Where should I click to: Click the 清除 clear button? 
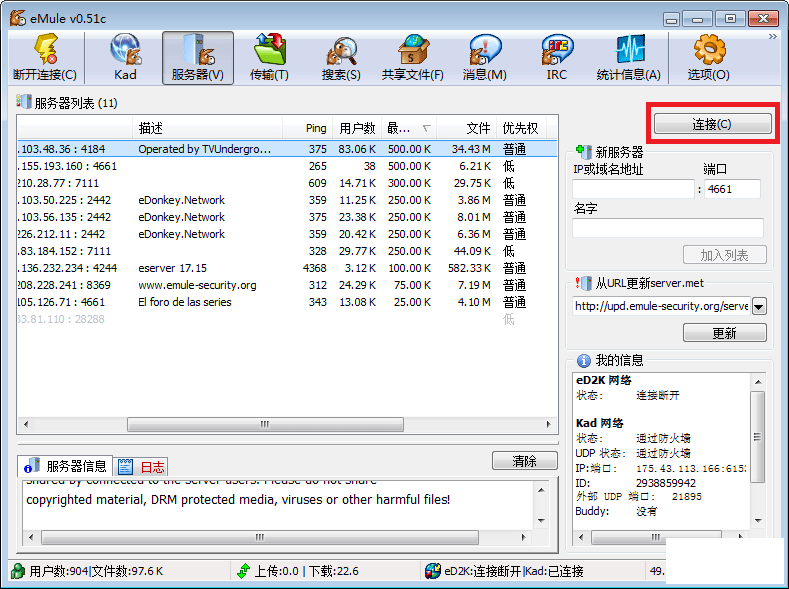pyautogui.click(x=524, y=460)
